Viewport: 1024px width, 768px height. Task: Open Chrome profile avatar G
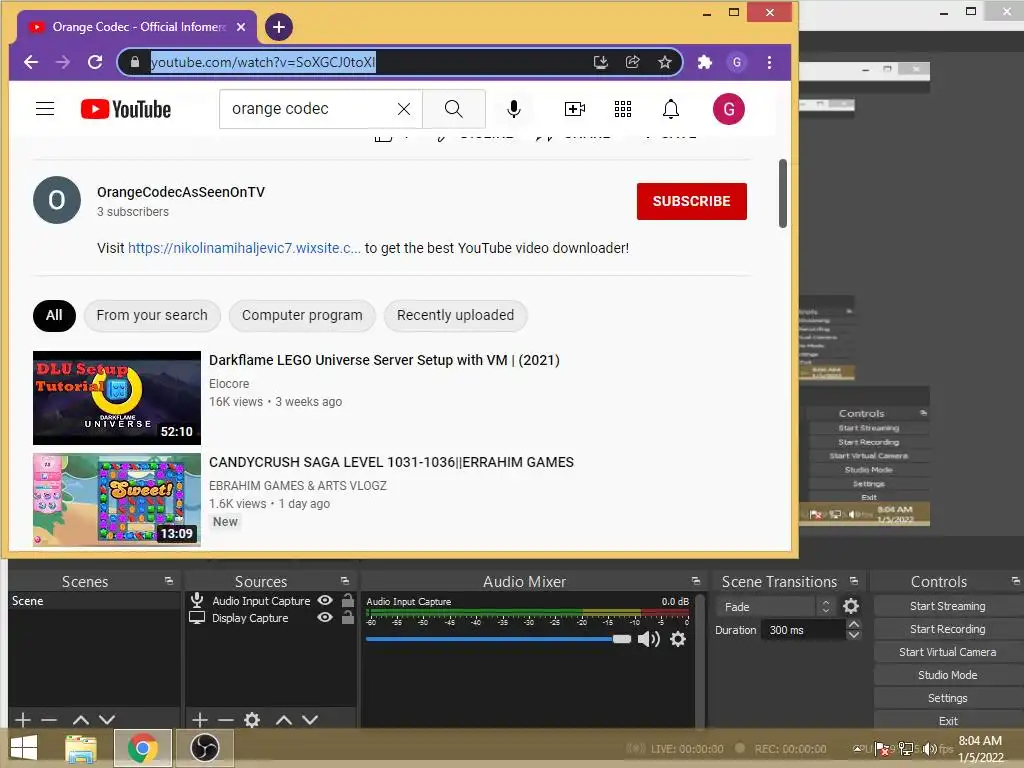point(737,62)
